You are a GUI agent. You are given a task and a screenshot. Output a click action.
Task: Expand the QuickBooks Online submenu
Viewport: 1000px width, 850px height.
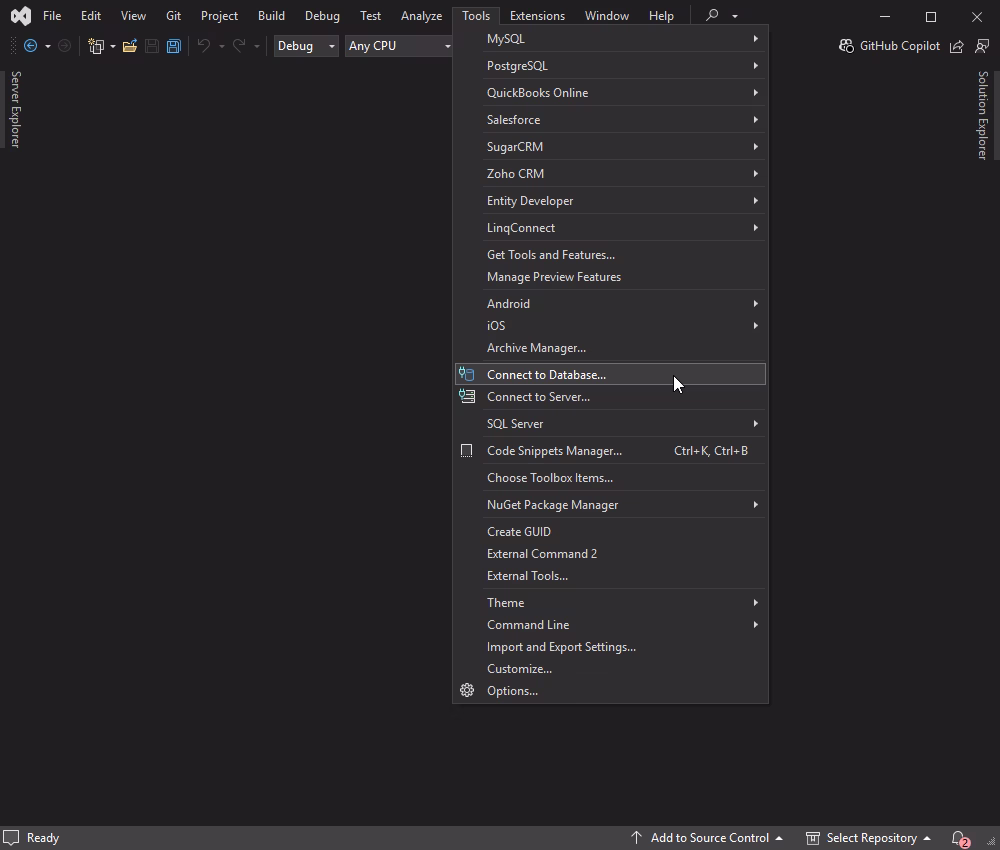(611, 92)
